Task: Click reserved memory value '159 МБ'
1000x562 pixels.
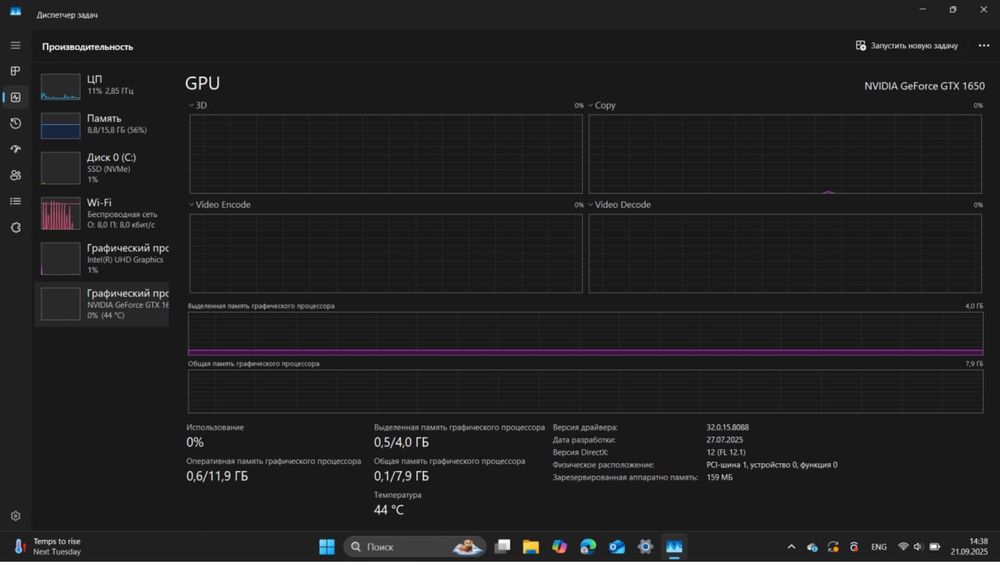Action: (719, 477)
